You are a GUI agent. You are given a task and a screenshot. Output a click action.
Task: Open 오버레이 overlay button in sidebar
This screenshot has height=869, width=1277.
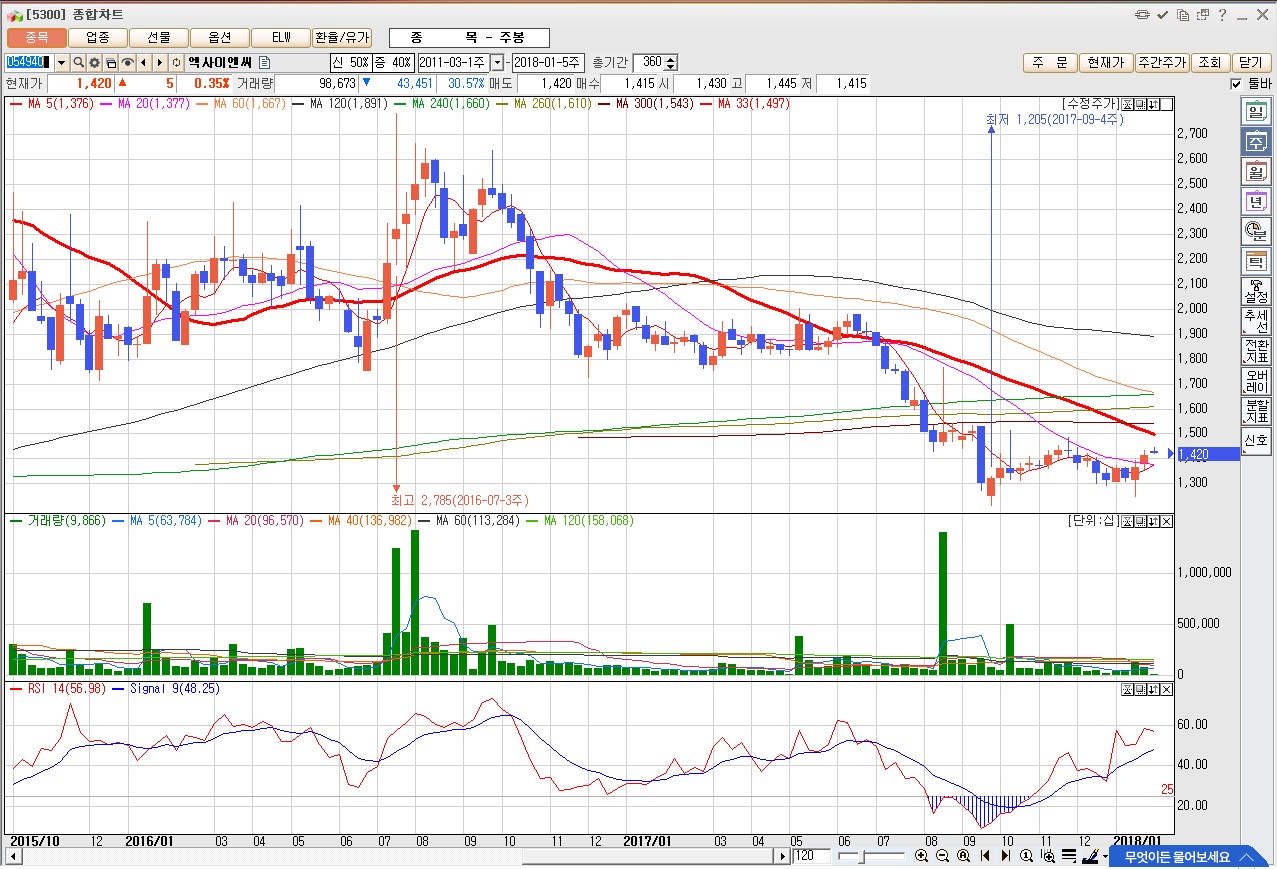click(1255, 381)
